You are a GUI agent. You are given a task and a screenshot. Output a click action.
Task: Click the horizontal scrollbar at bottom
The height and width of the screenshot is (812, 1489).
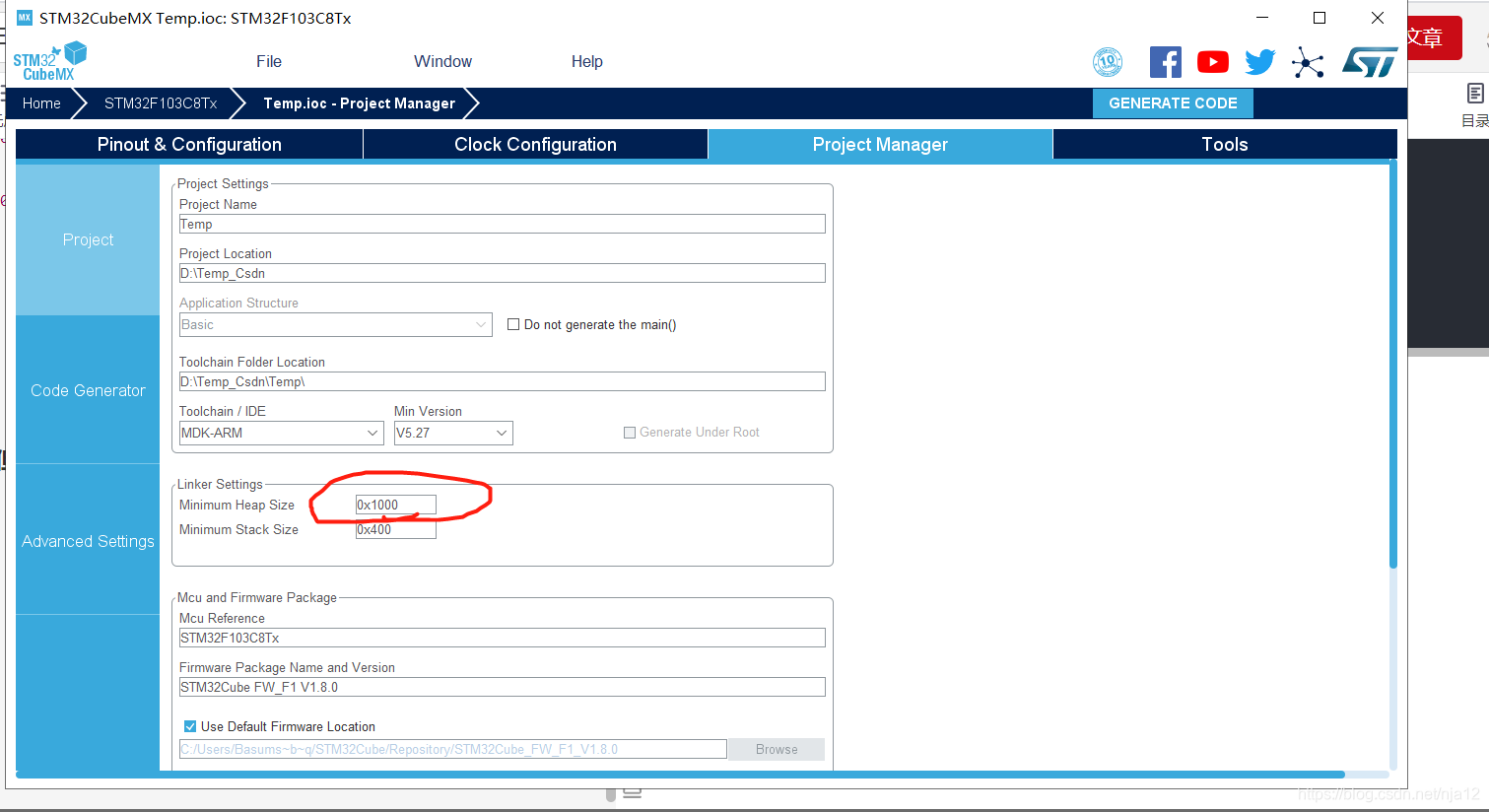coord(680,775)
